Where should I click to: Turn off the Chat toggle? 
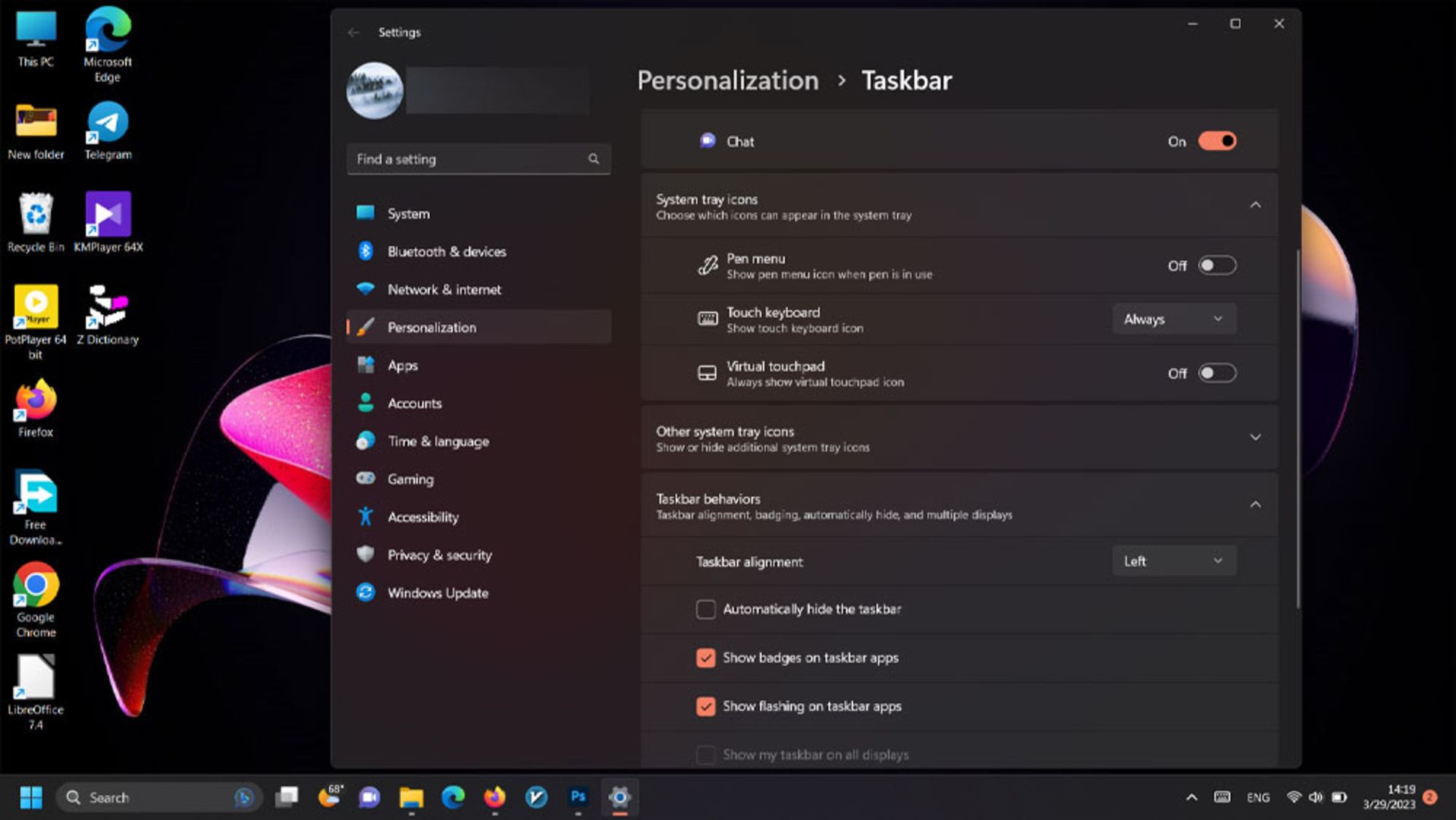pos(1216,141)
